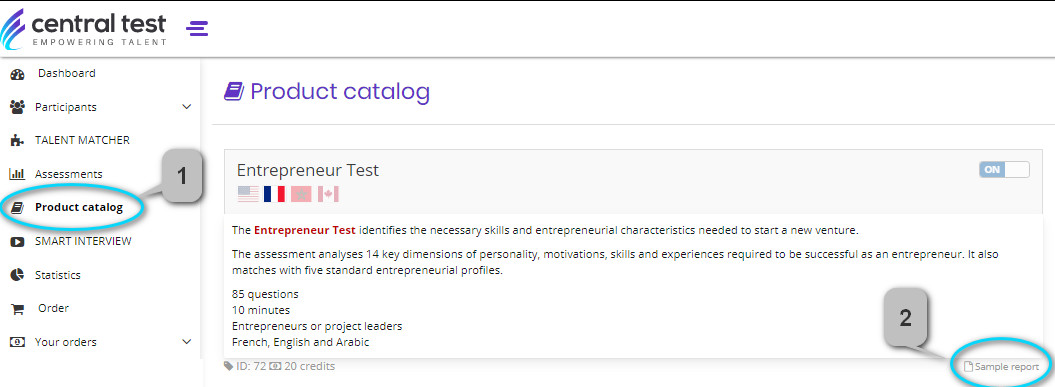Open the Product catalog menu item
Image resolution: width=1055 pixels, height=387 pixels.
(79, 207)
